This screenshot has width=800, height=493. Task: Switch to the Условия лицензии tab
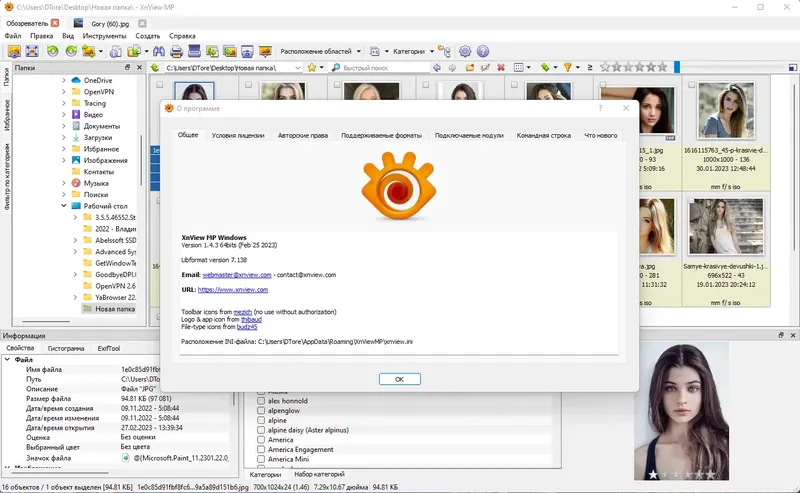[238, 135]
